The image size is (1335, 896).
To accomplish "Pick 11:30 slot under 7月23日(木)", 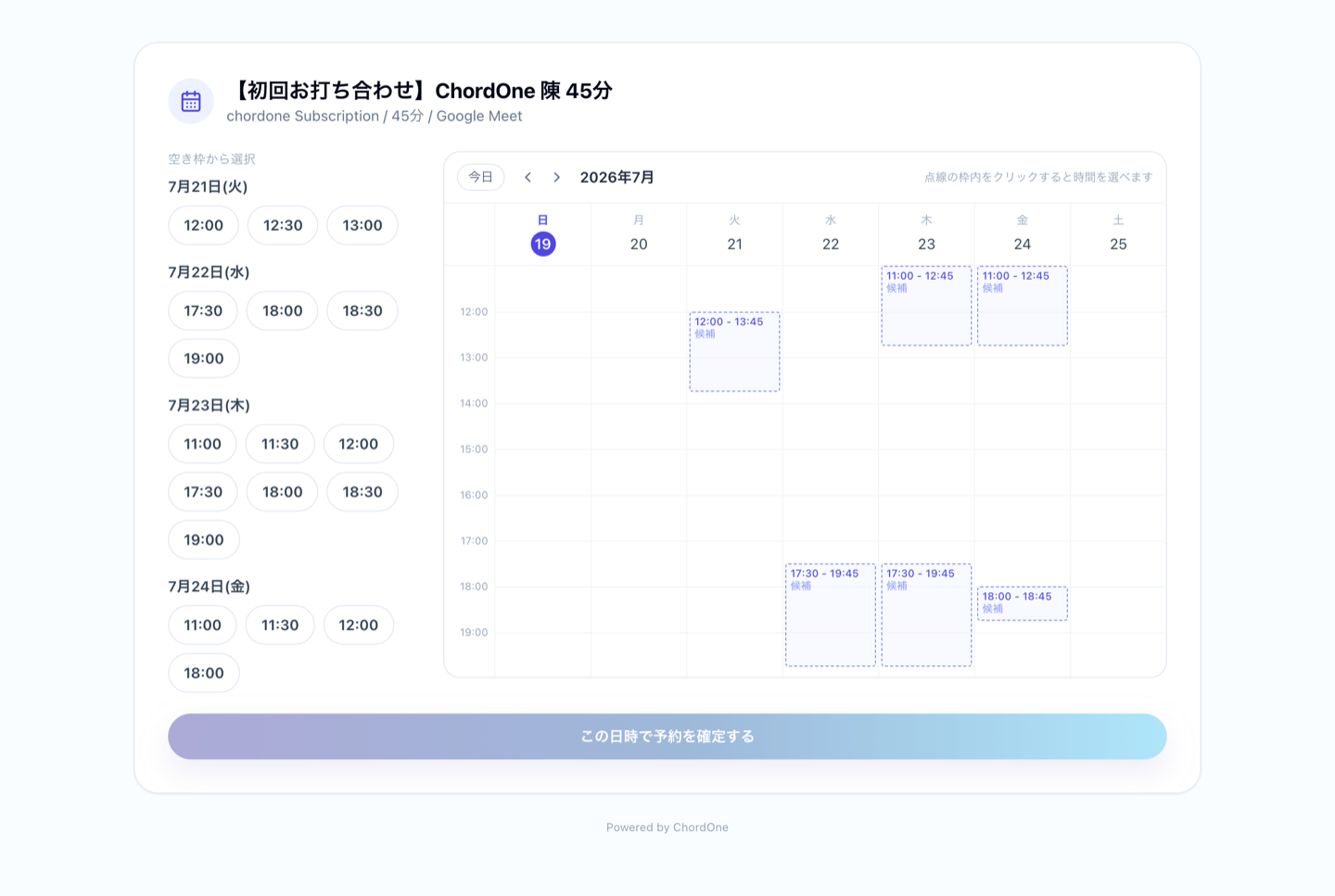I will coord(280,444).
